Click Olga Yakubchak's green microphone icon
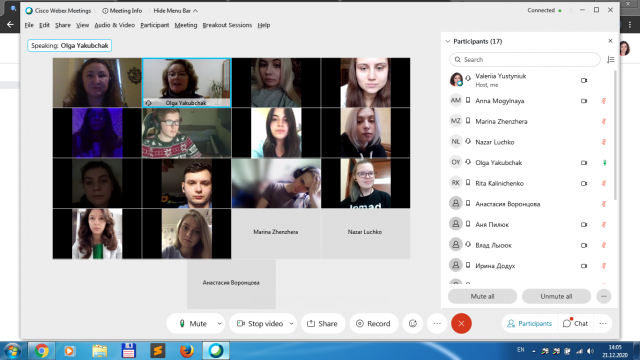Viewport: 640px width, 360px height. tap(604, 162)
